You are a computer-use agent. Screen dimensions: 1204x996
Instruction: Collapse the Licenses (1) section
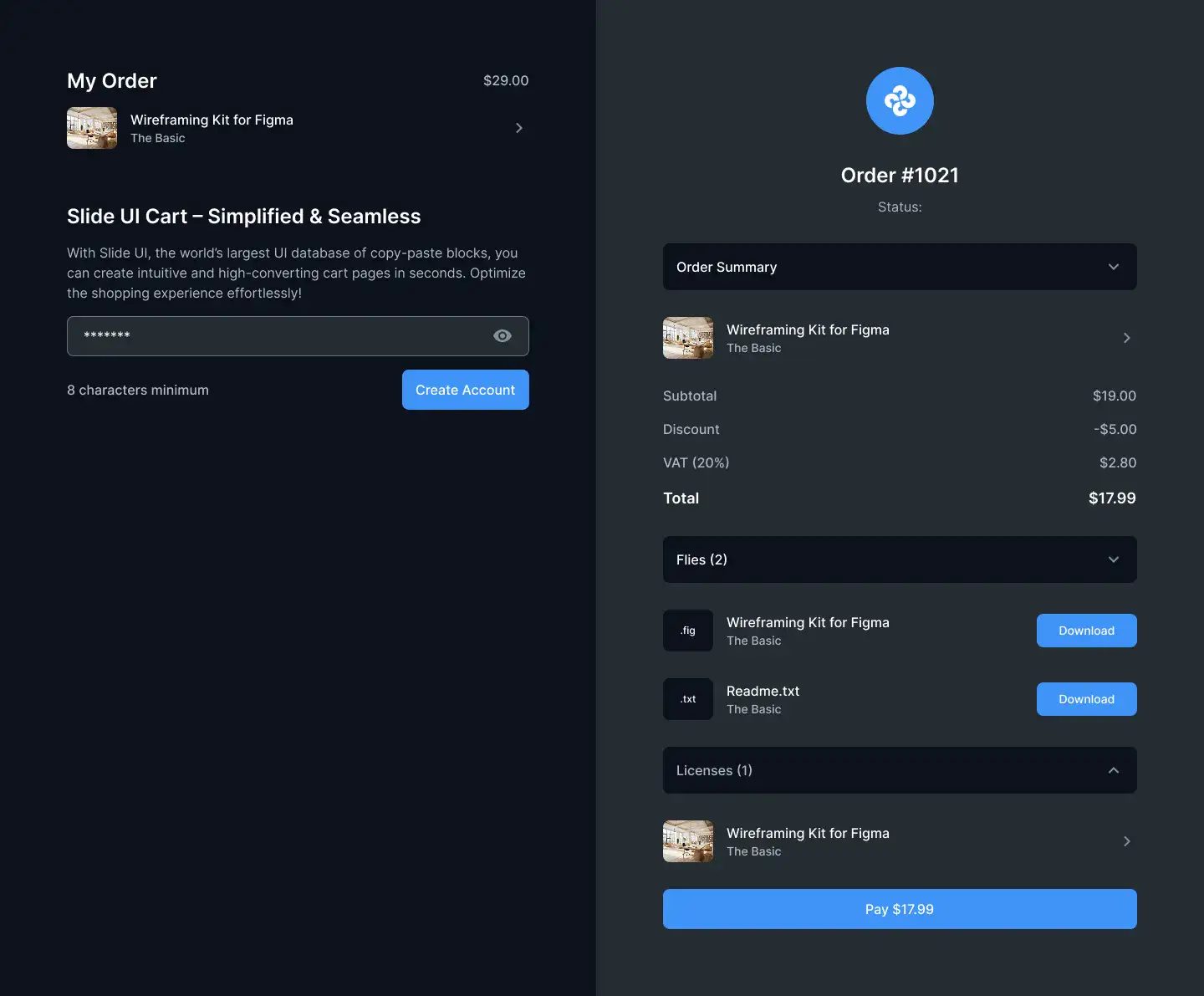900,770
